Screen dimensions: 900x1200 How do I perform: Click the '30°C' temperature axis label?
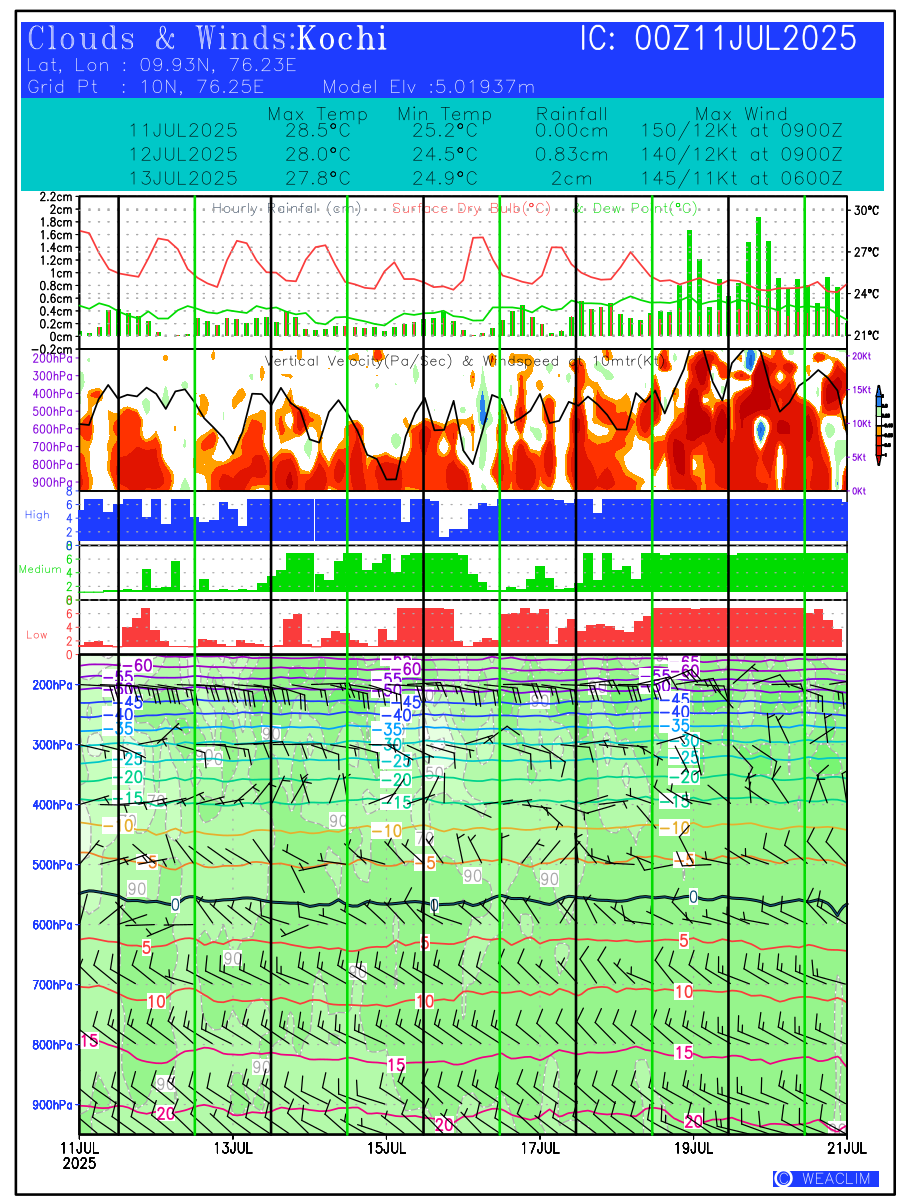(x=866, y=211)
